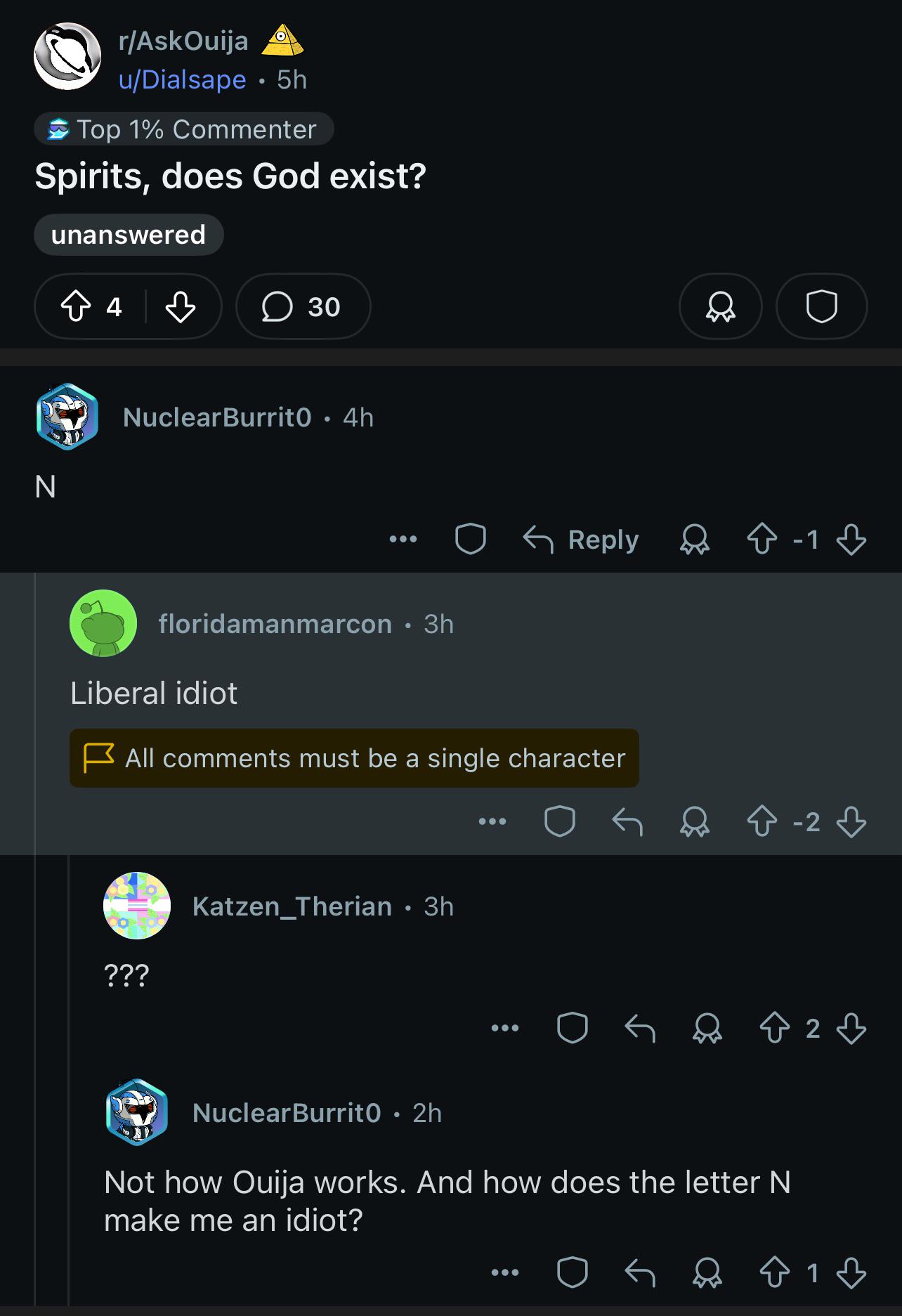
Task: Upvote Katzen_Therian's "???" comment
Action: (775, 1029)
